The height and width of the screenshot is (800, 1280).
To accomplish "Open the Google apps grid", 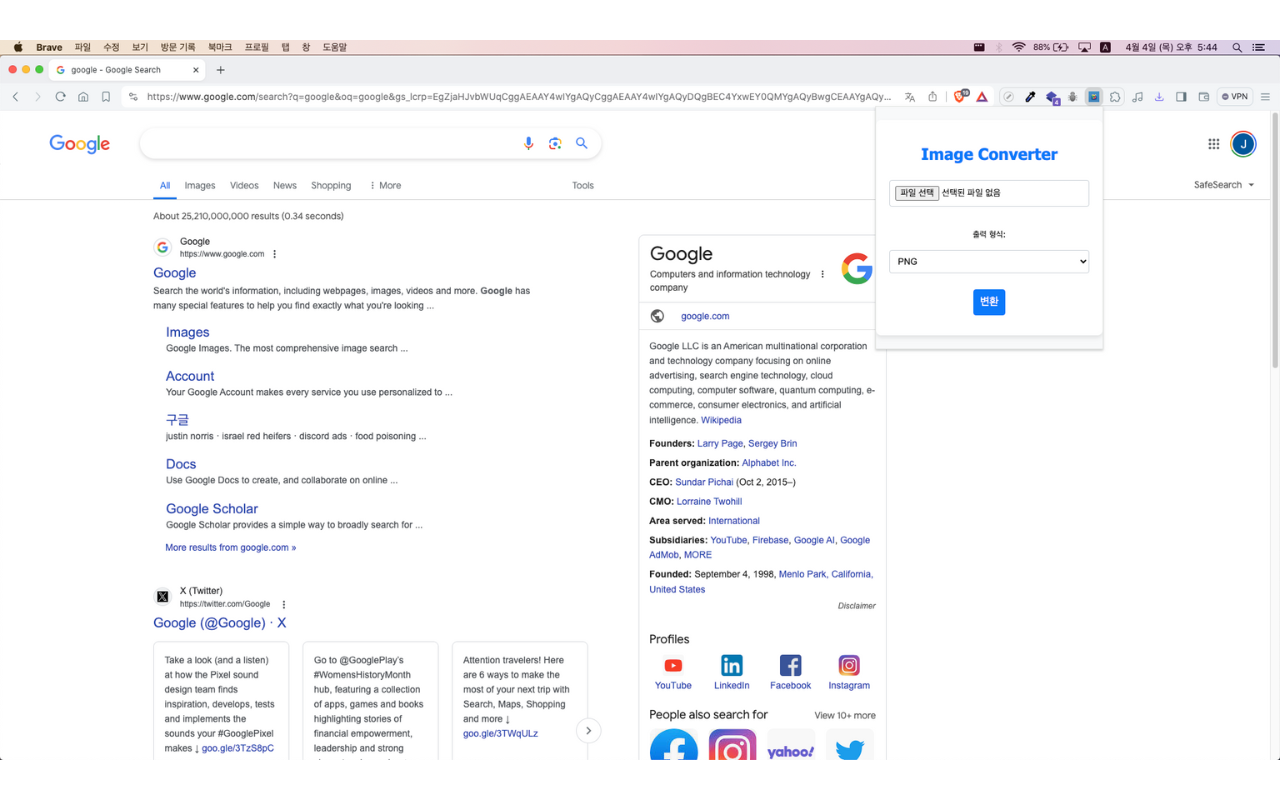I will pos(1214,144).
